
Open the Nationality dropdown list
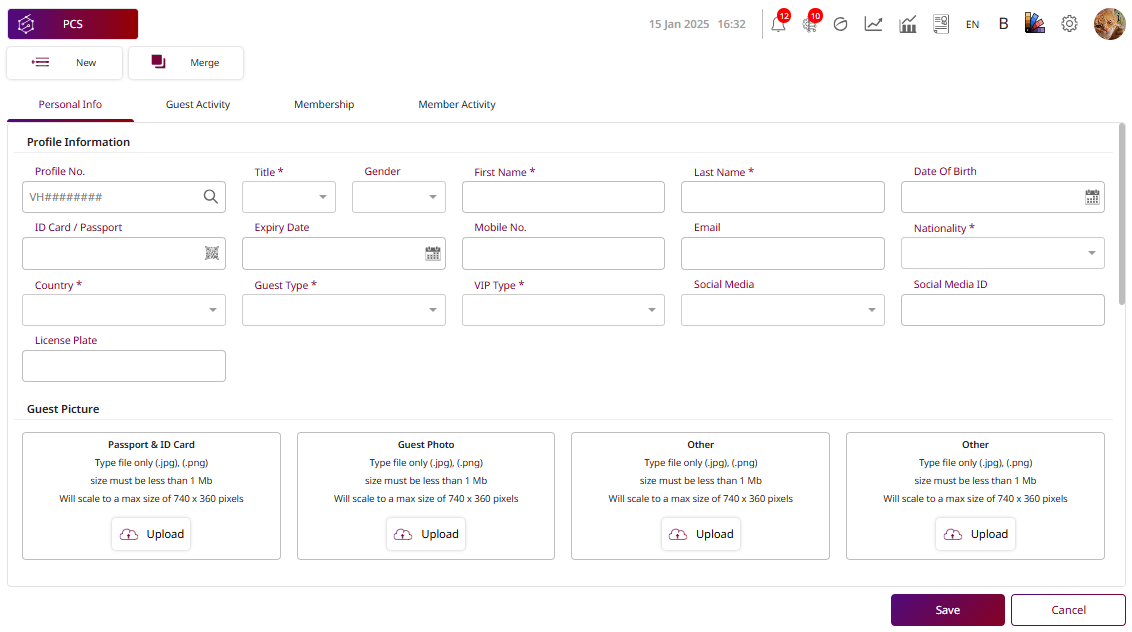point(1002,254)
